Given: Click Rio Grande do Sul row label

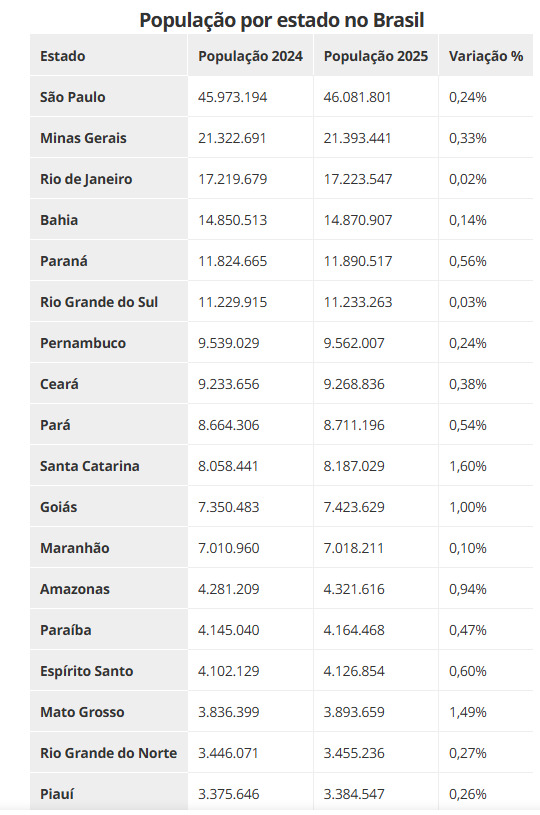Looking at the screenshot, I should tap(99, 302).
